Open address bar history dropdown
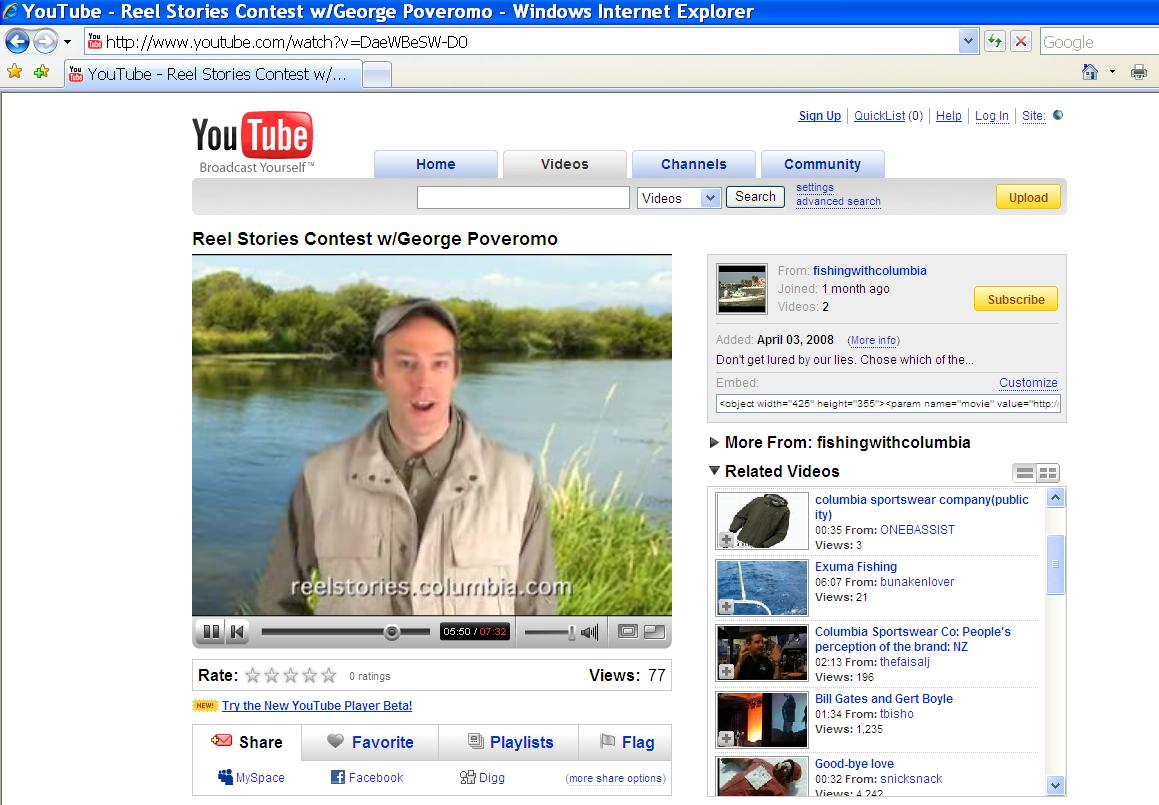1159x805 pixels. [x=968, y=41]
